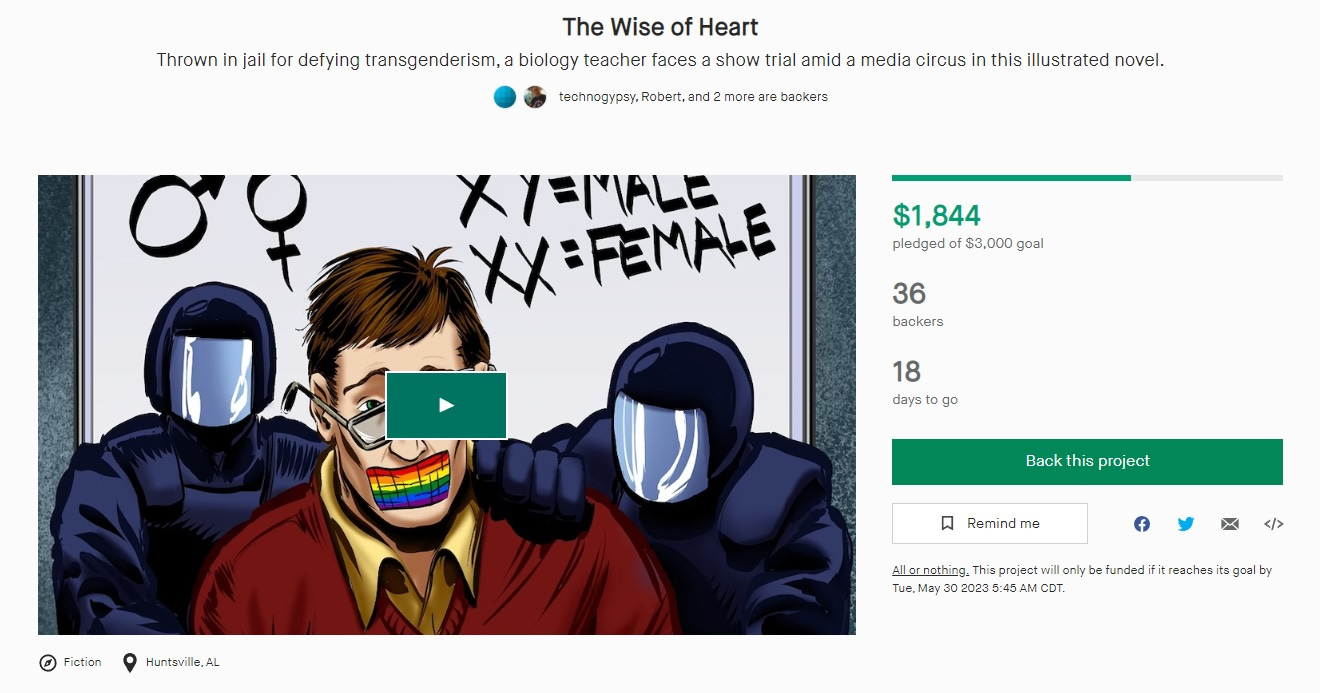1320x693 pixels.
Task: Open the blue backer avatar
Action: [505, 97]
